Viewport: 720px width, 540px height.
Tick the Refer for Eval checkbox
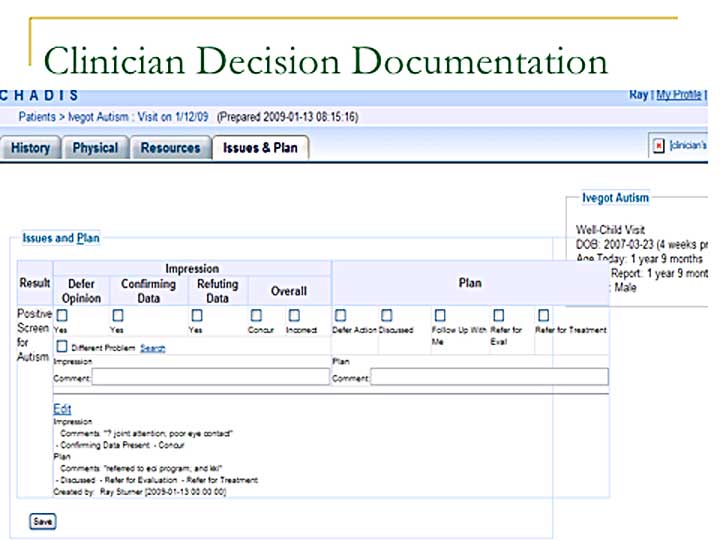[499, 315]
